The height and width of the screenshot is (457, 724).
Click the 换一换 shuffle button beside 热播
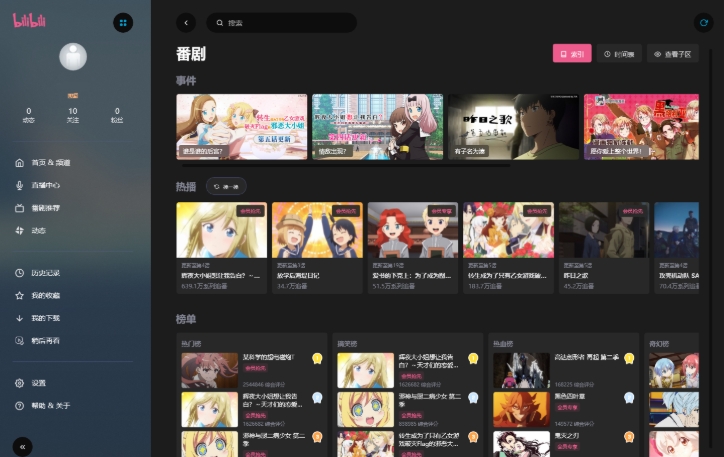tap(226, 186)
